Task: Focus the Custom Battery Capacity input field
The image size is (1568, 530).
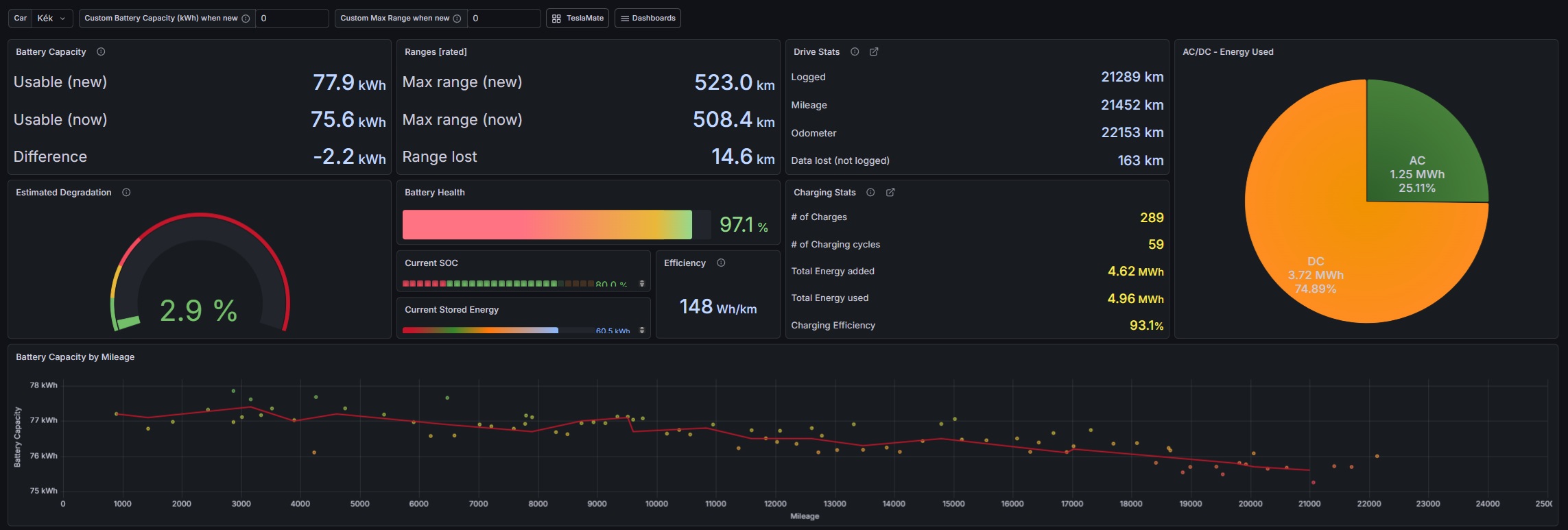Action: click(x=292, y=19)
